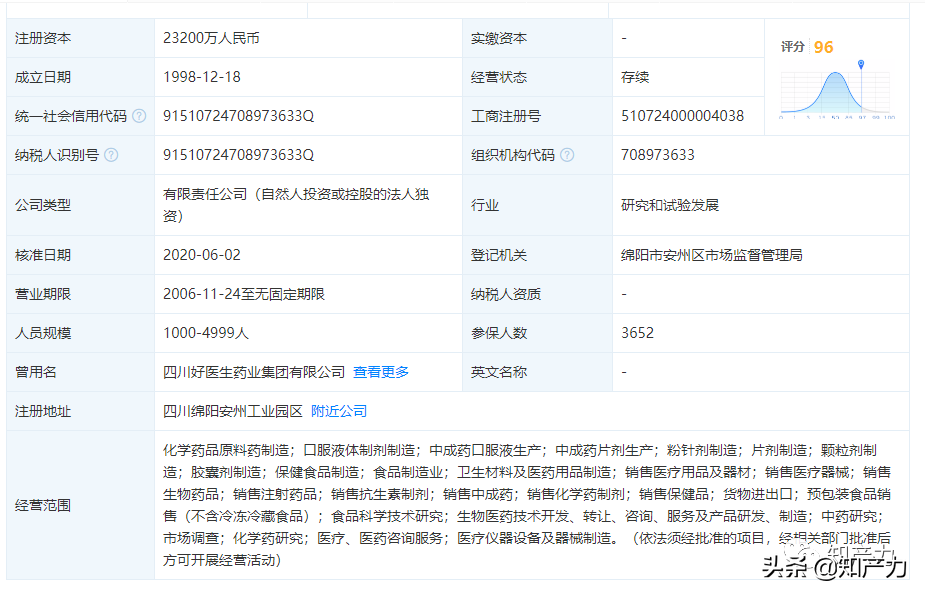Click the 参保人数 label cell
Viewport: 925px width, 596px height.
point(537,333)
